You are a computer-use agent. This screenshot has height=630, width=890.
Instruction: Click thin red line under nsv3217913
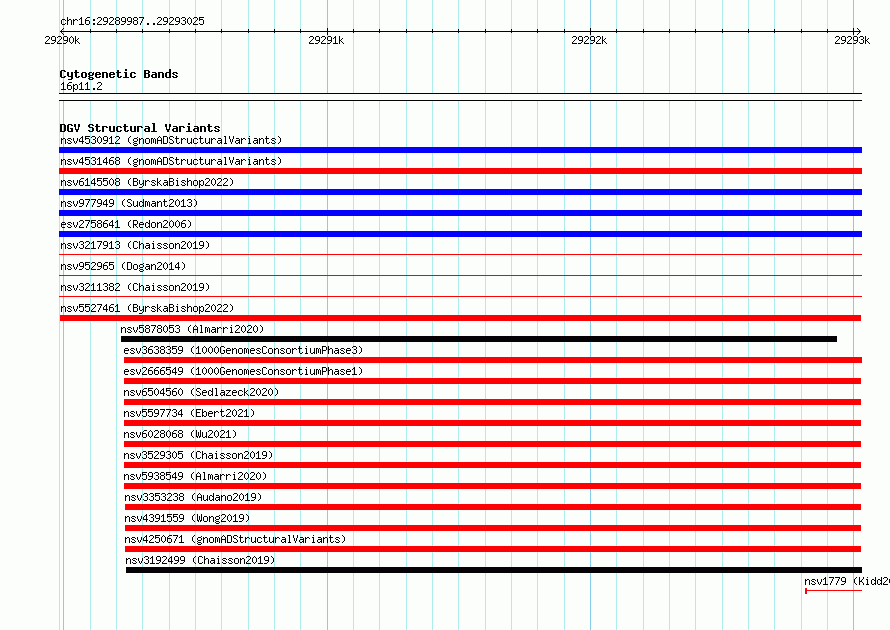(x=460, y=254)
